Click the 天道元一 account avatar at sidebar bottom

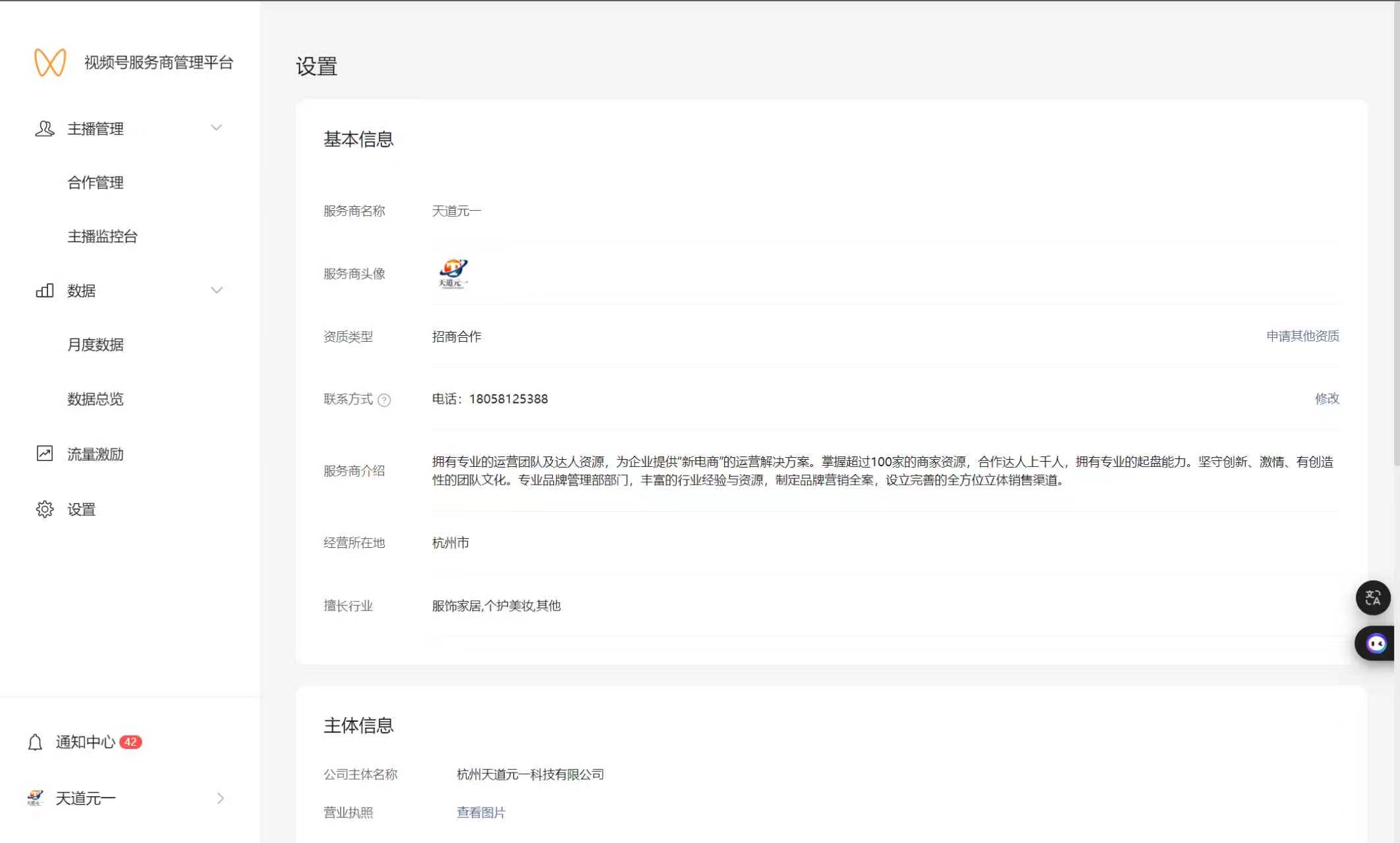pos(36,798)
